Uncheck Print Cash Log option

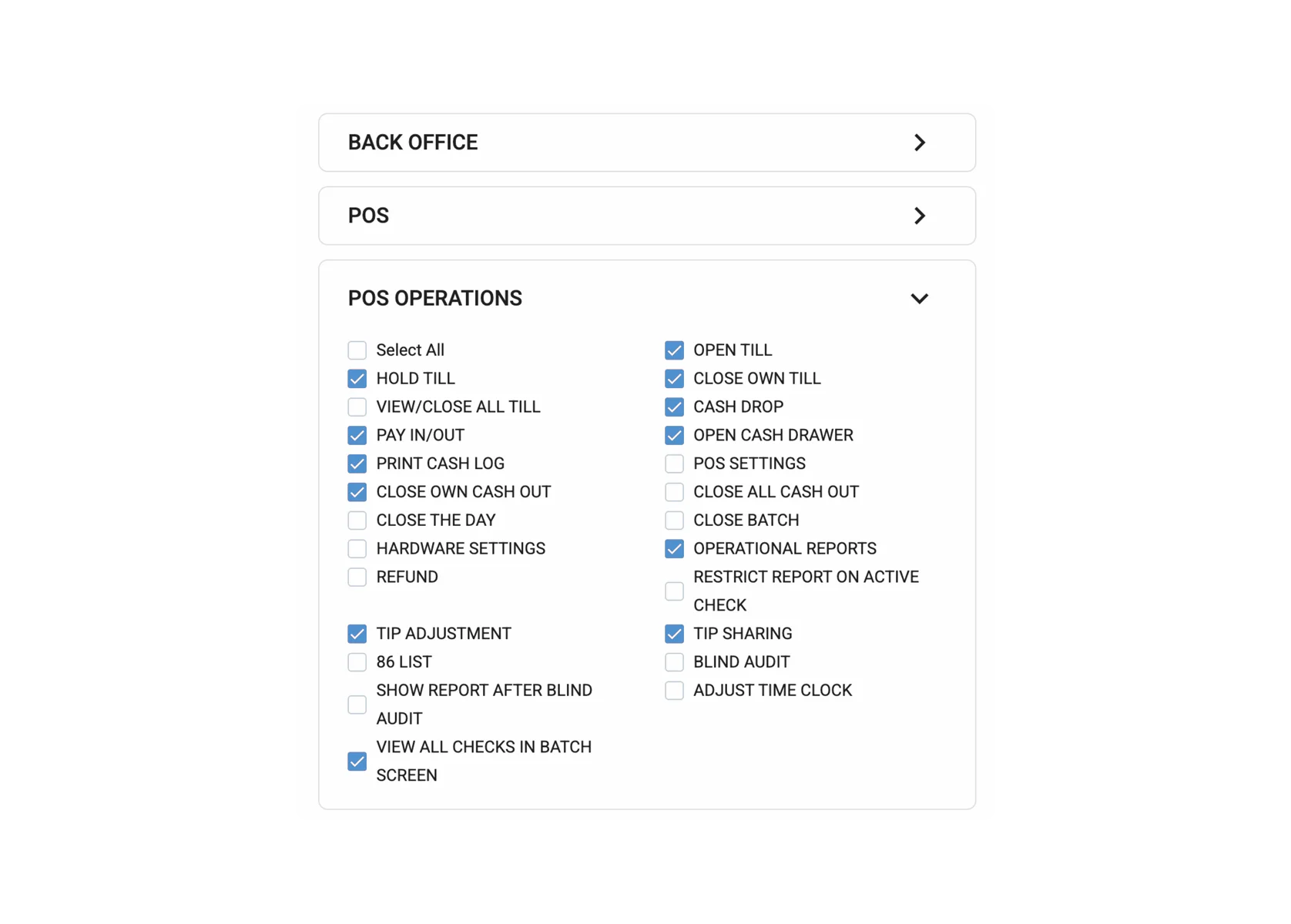click(357, 464)
